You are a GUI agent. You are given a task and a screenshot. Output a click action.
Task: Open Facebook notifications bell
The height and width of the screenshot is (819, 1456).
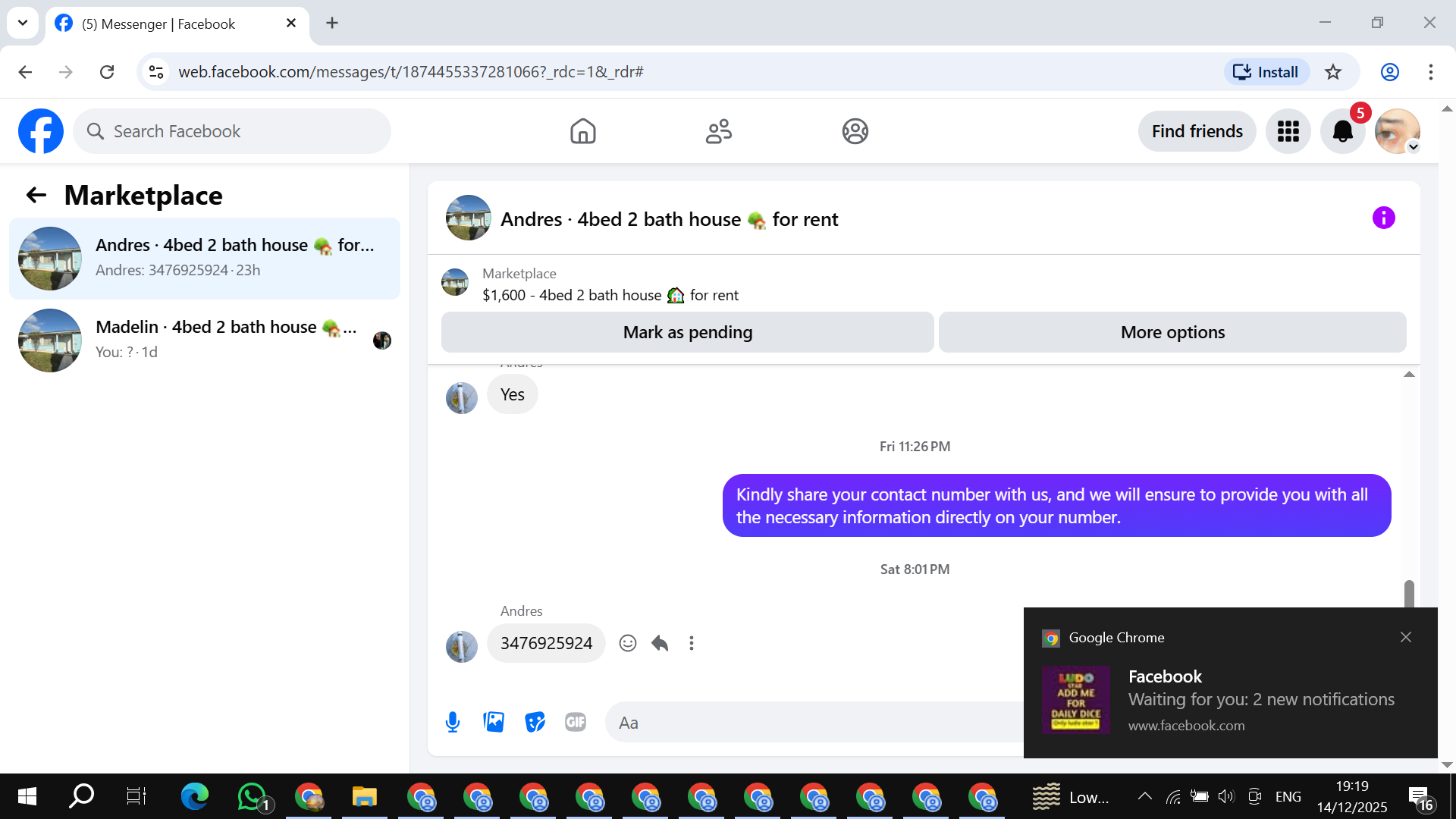point(1342,131)
